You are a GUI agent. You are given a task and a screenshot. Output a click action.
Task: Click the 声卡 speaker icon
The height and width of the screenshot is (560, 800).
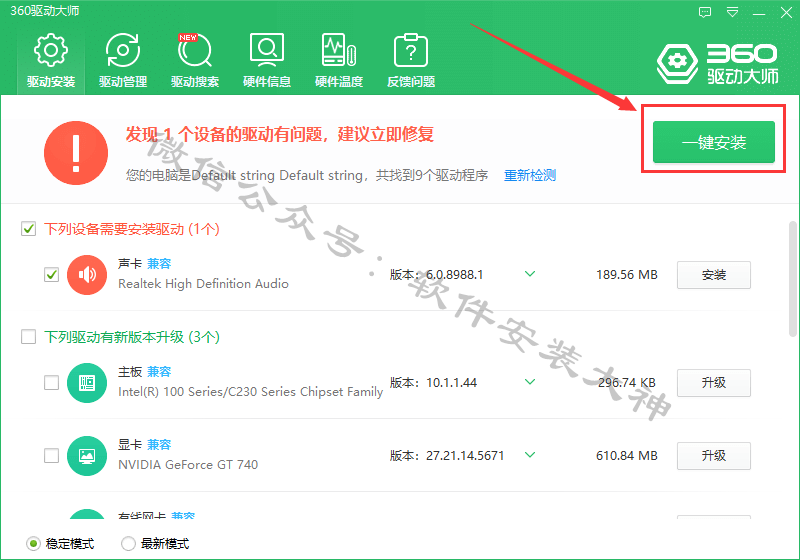tap(87, 275)
